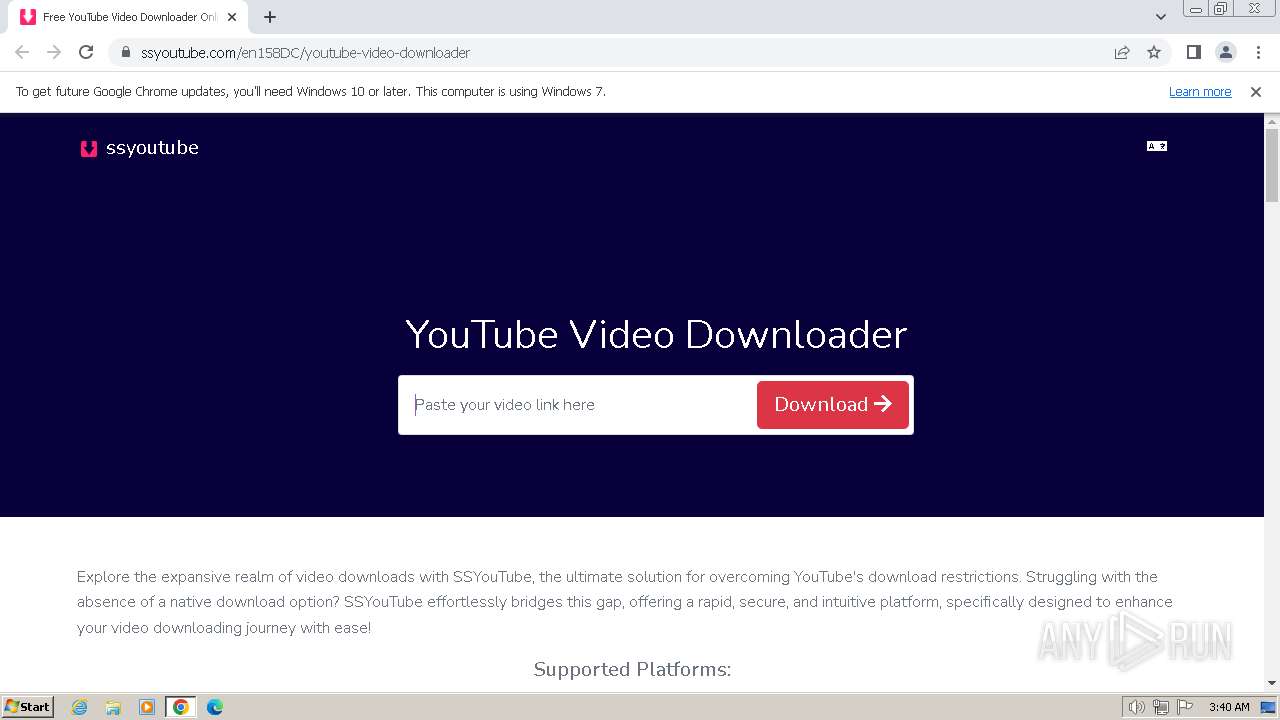The height and width of the screenshot is (720, 1280).
Task: Open the Action Center flag icon
Action: point(1183,707)
